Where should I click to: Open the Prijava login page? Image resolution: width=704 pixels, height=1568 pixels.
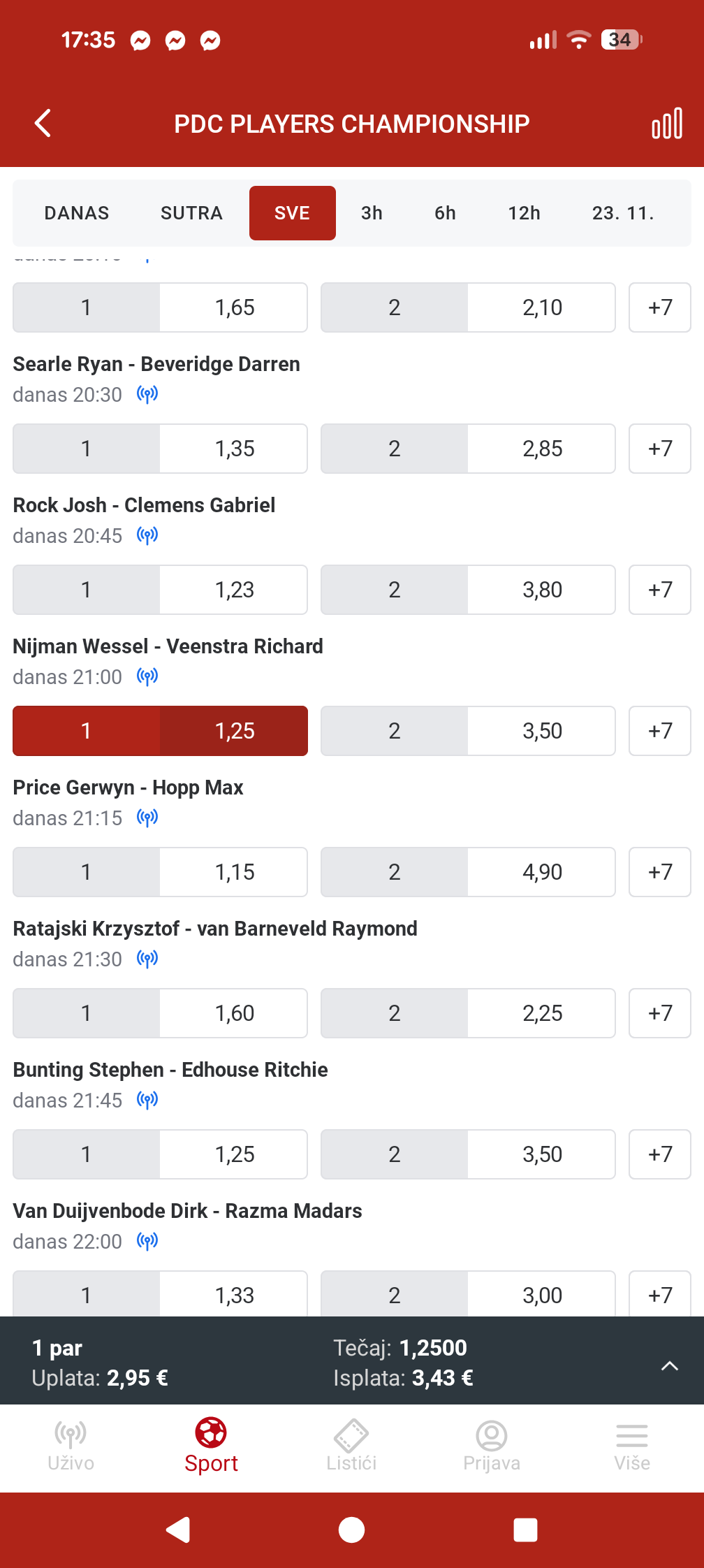point(492,1445)
